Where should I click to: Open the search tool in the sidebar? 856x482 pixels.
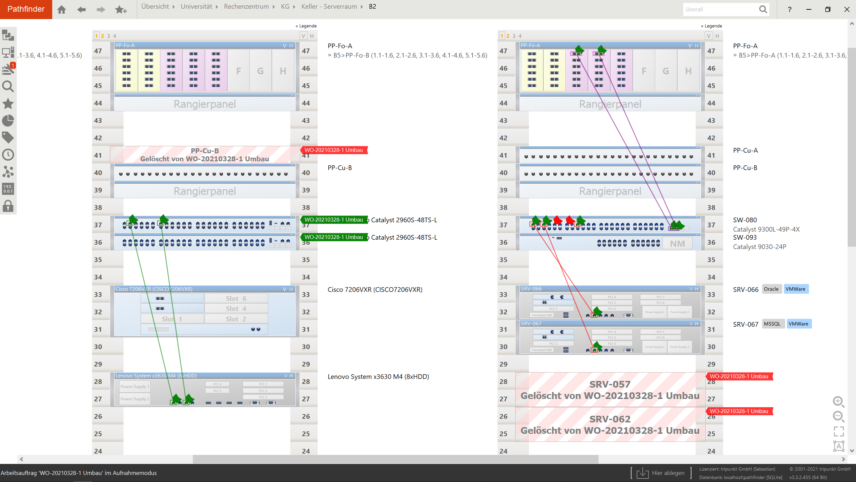pos(8,86)
